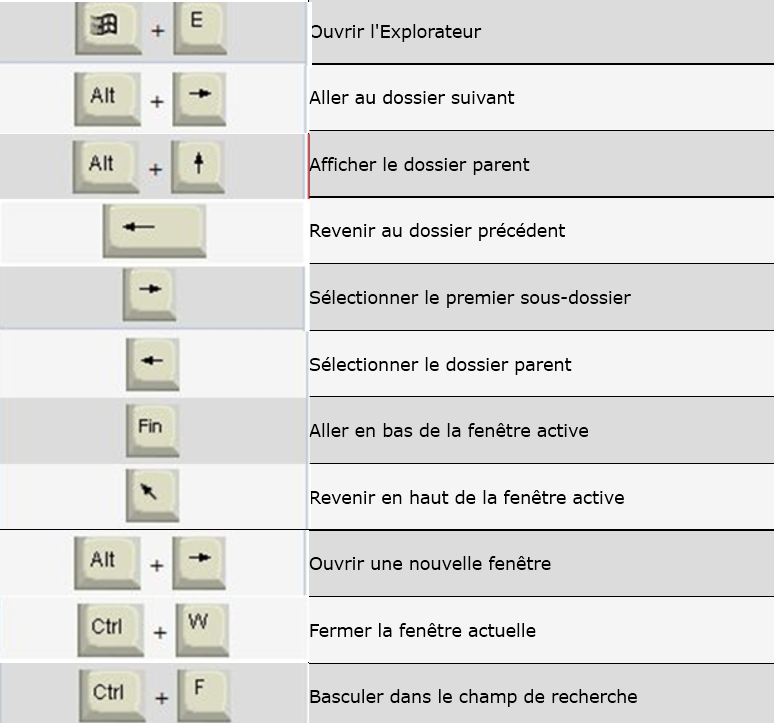Select the Aller au dossier suivant label
This screenshot has width=774, height=723.
(412, 98)
